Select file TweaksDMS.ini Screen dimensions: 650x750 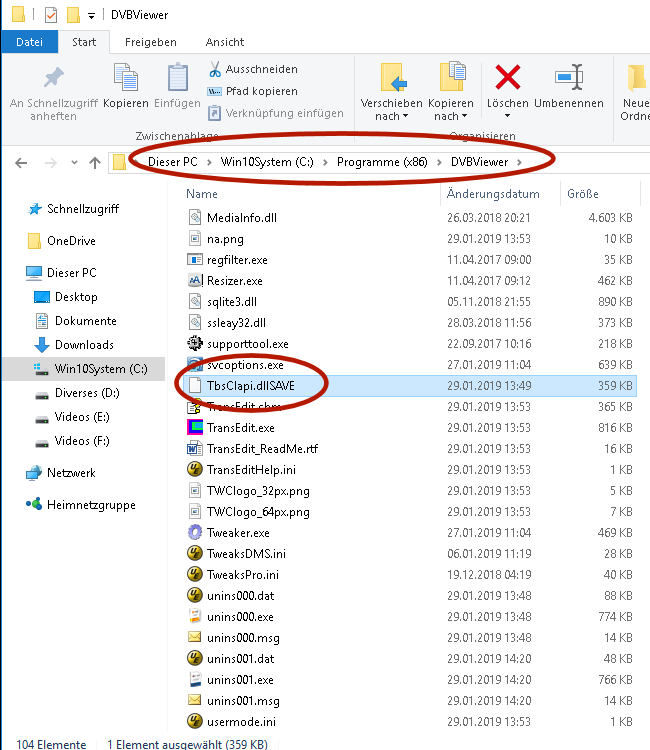click(410, 554)
